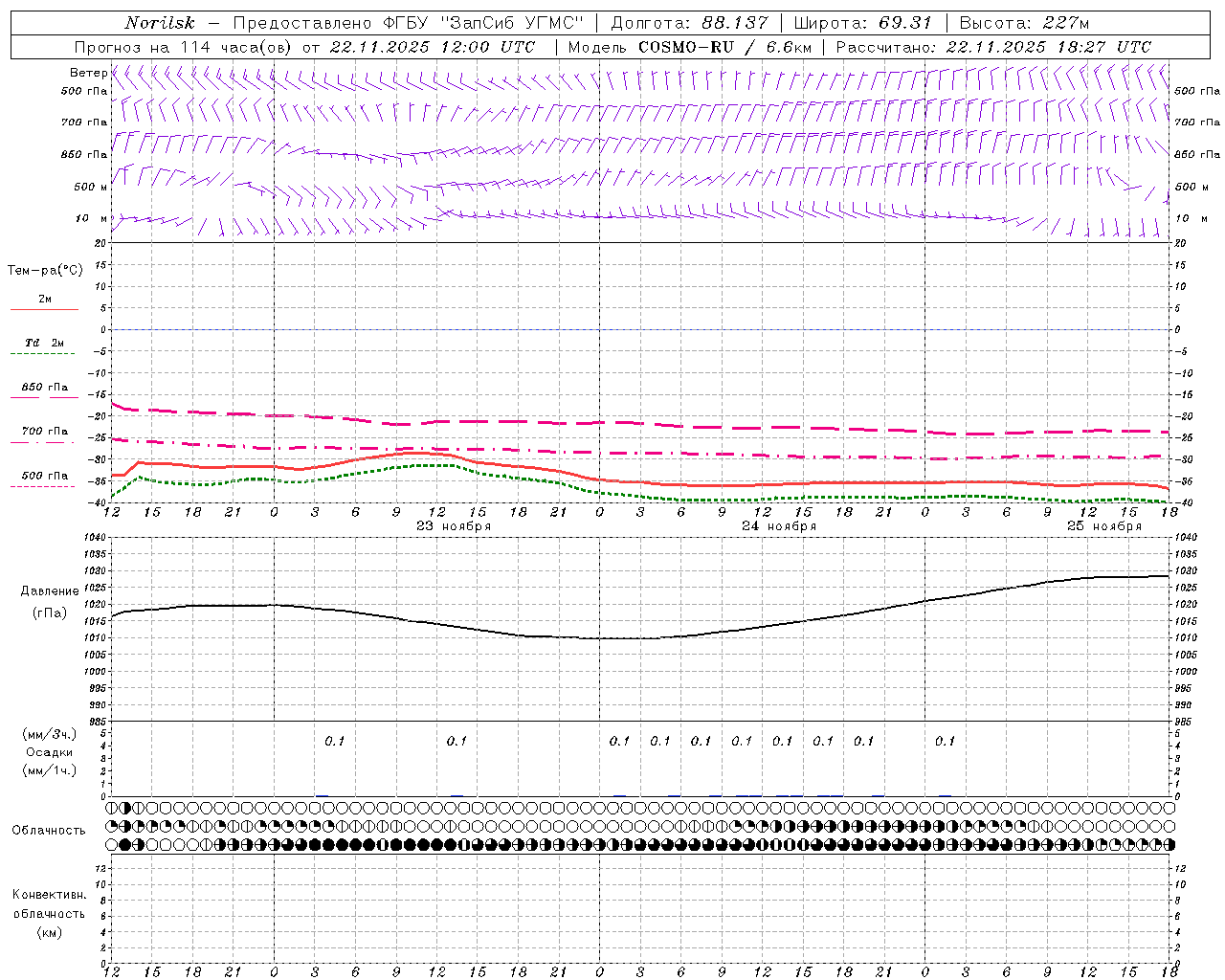The width and height of the screenshot is (1225, 980).
Task: Click the '2м' temperature legend entry
Action: coord(45,299)
